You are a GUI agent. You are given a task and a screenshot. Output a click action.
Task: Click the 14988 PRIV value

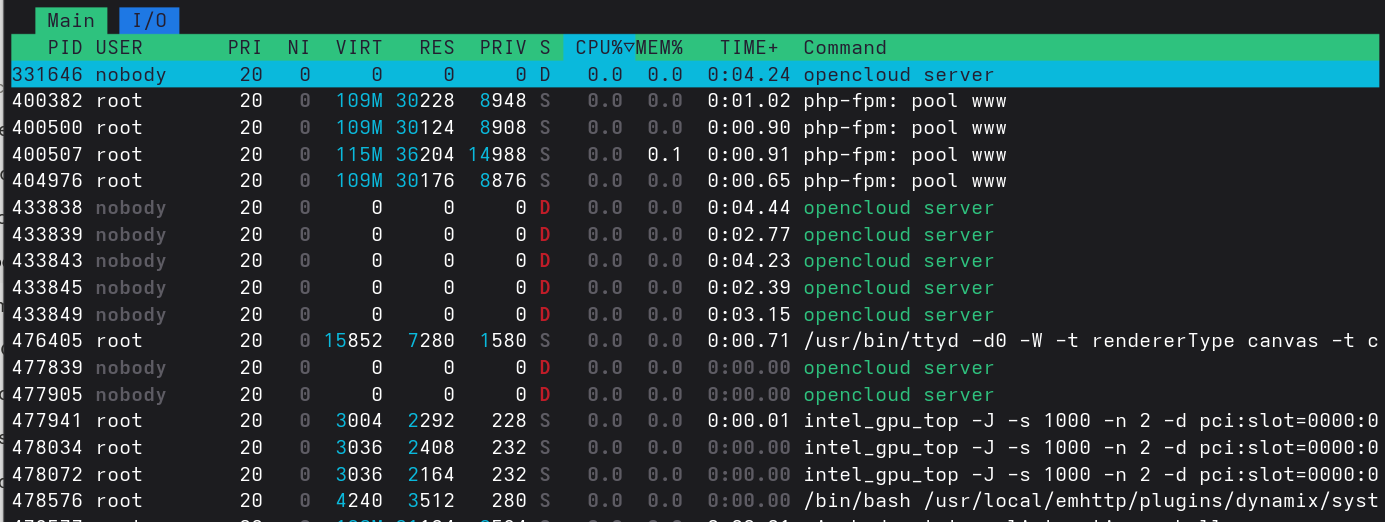click(497, 154)
